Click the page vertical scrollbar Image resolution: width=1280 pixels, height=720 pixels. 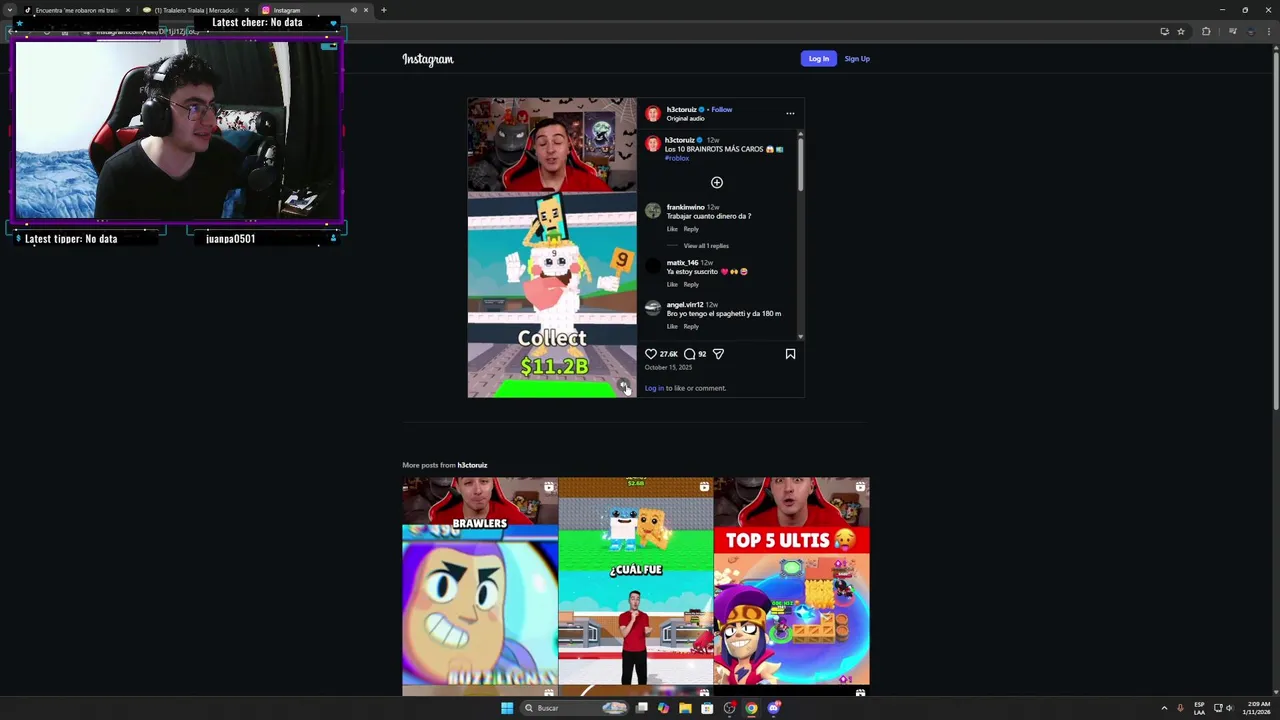(1276, 230)
